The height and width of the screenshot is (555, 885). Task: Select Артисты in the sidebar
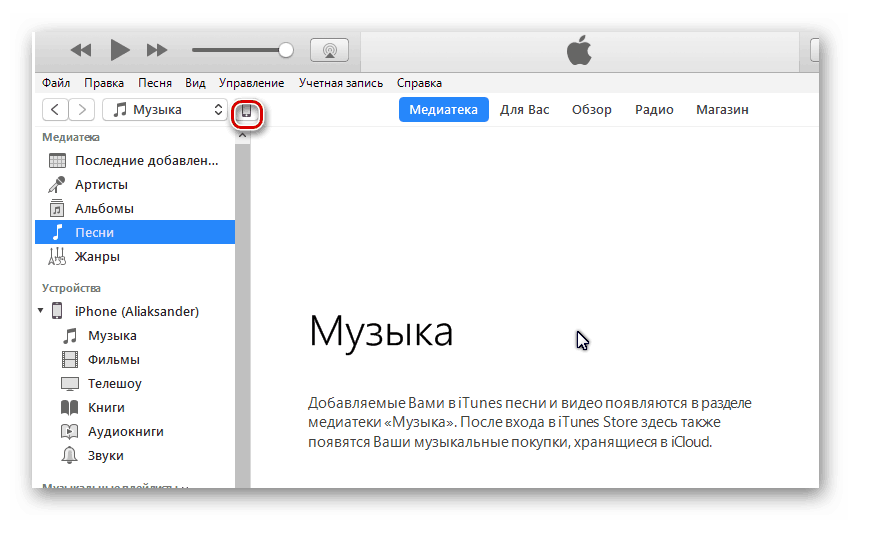click(x=135, y=185)
